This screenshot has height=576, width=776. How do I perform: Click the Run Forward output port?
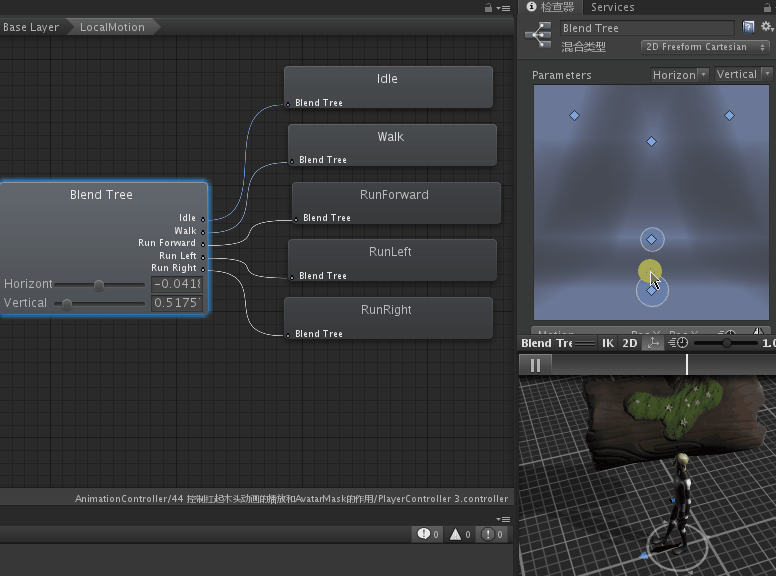point(203,244)
